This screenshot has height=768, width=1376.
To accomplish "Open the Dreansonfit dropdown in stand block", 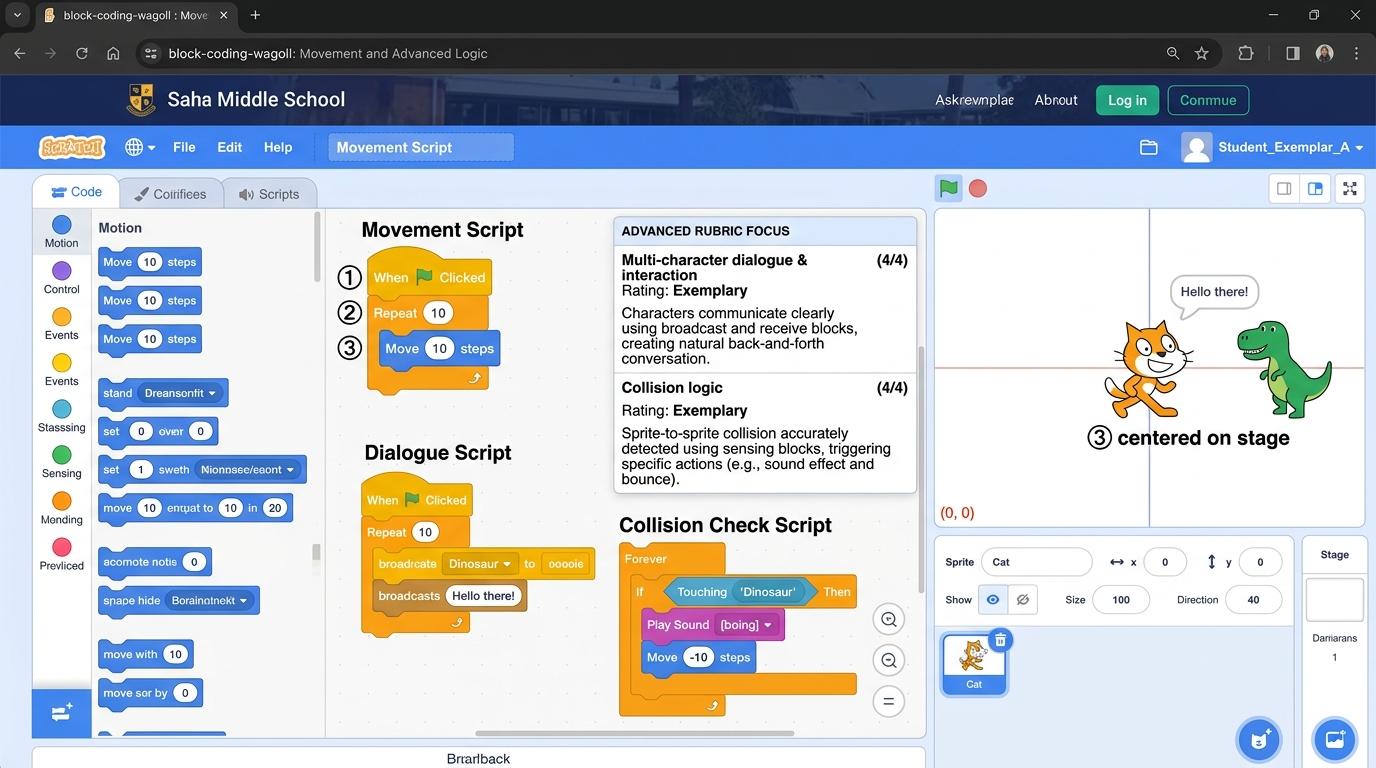I will click(180, 393).
